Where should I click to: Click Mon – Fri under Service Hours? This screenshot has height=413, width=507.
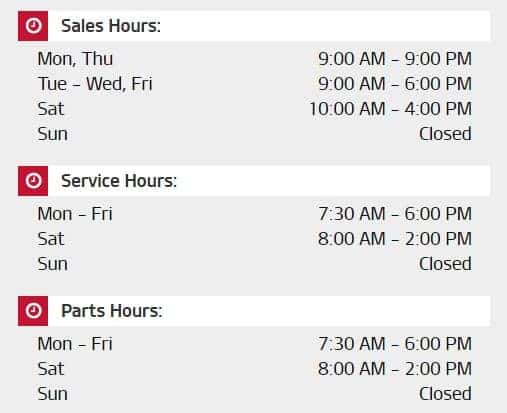pyautogui.click(x=75, y=214)
